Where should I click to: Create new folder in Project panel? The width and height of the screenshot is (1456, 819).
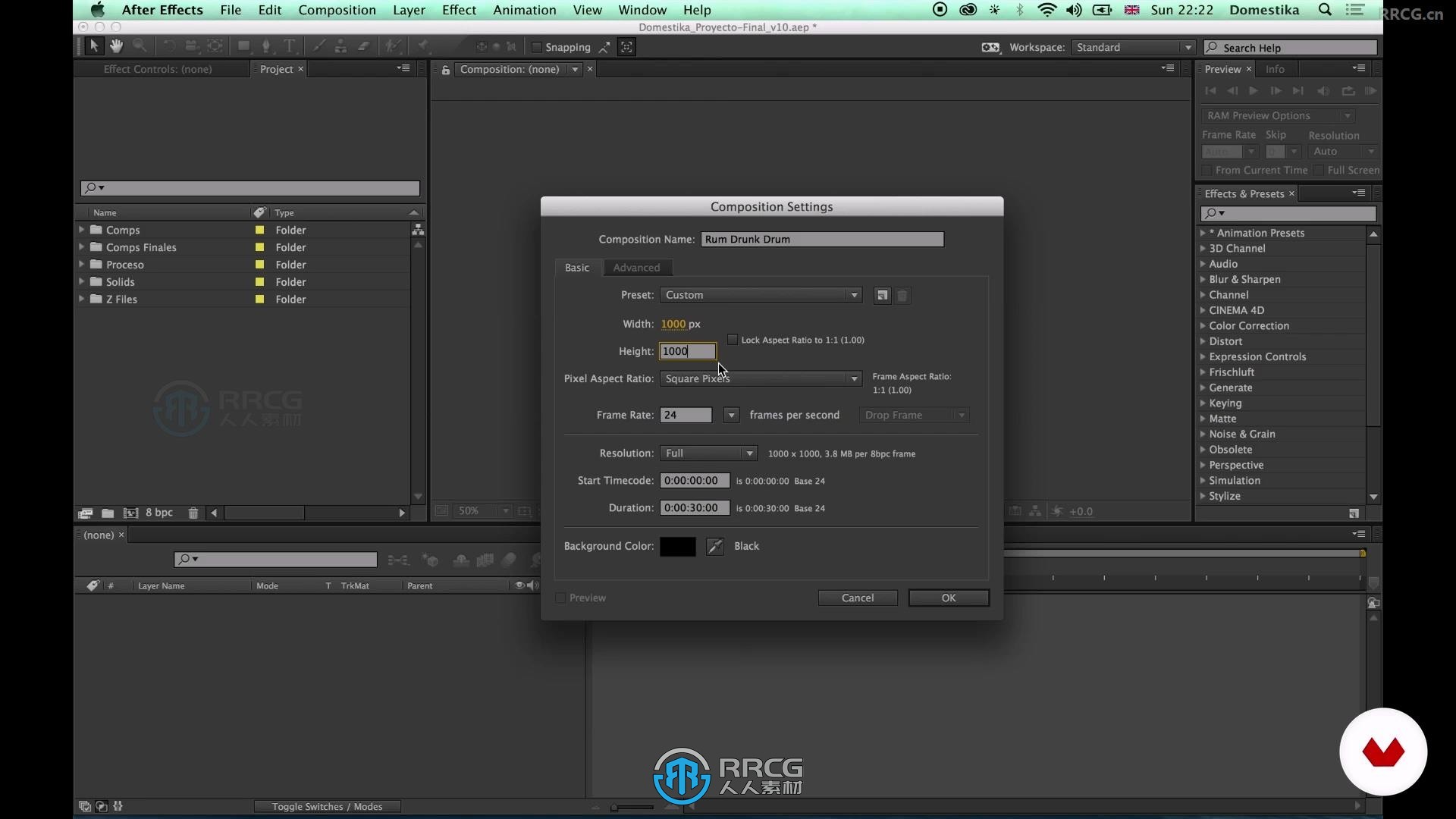click(x=108, y=513)
